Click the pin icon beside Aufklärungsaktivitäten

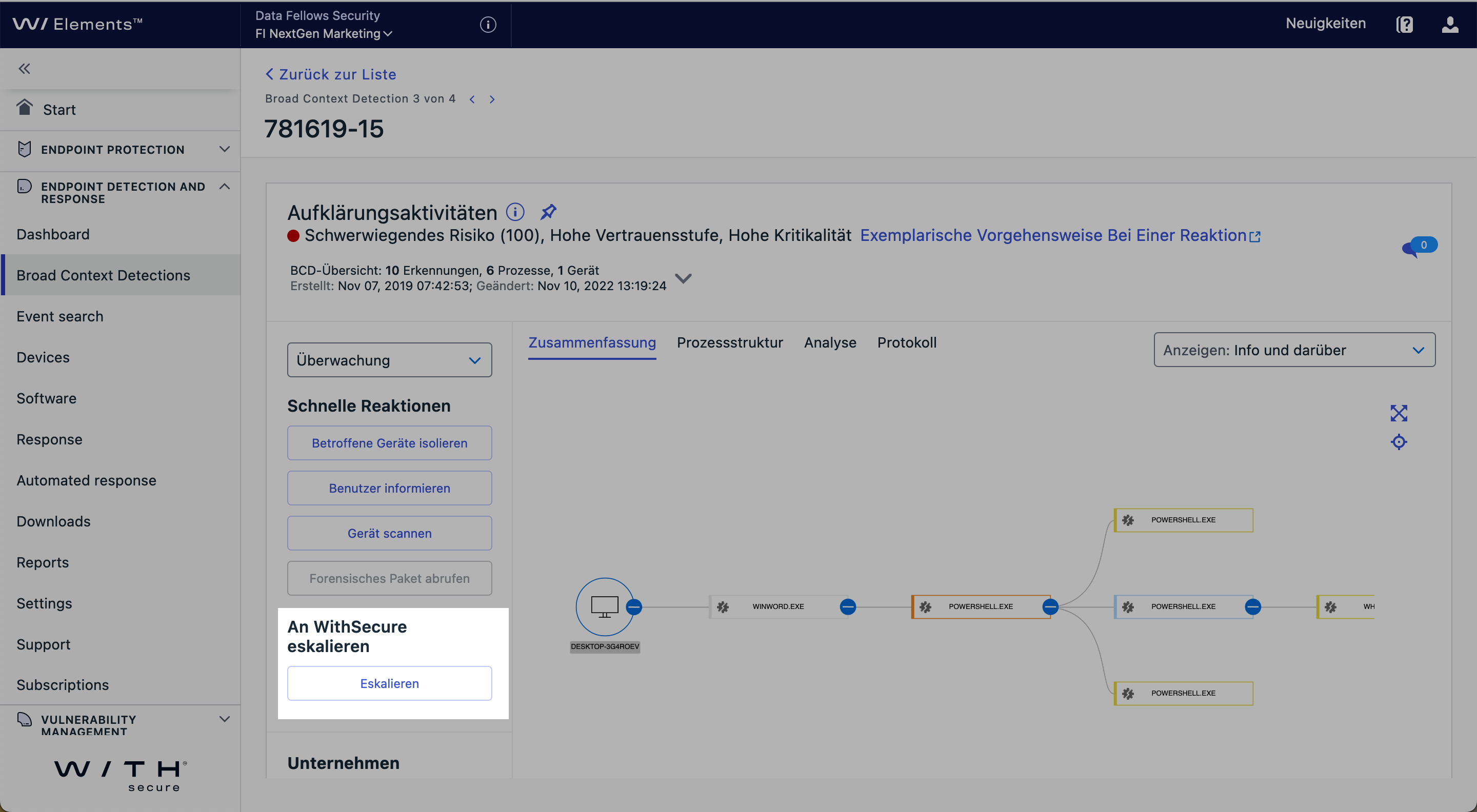(548, 212)
